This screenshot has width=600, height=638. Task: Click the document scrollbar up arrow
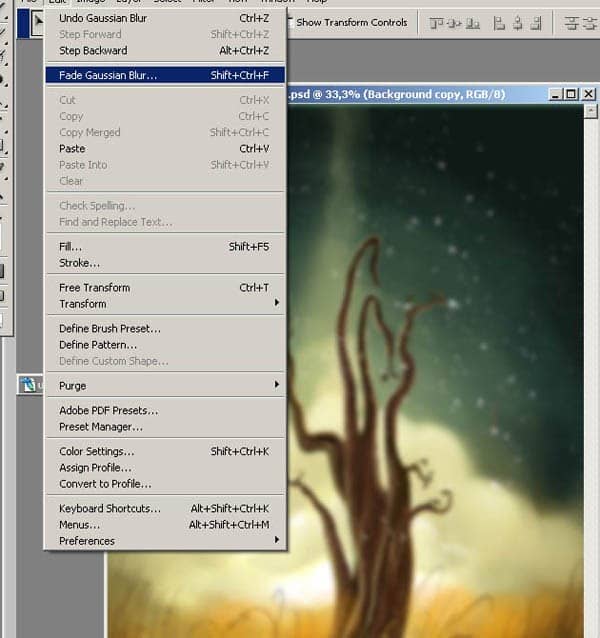pyautogui.click(x=591, y=111)
